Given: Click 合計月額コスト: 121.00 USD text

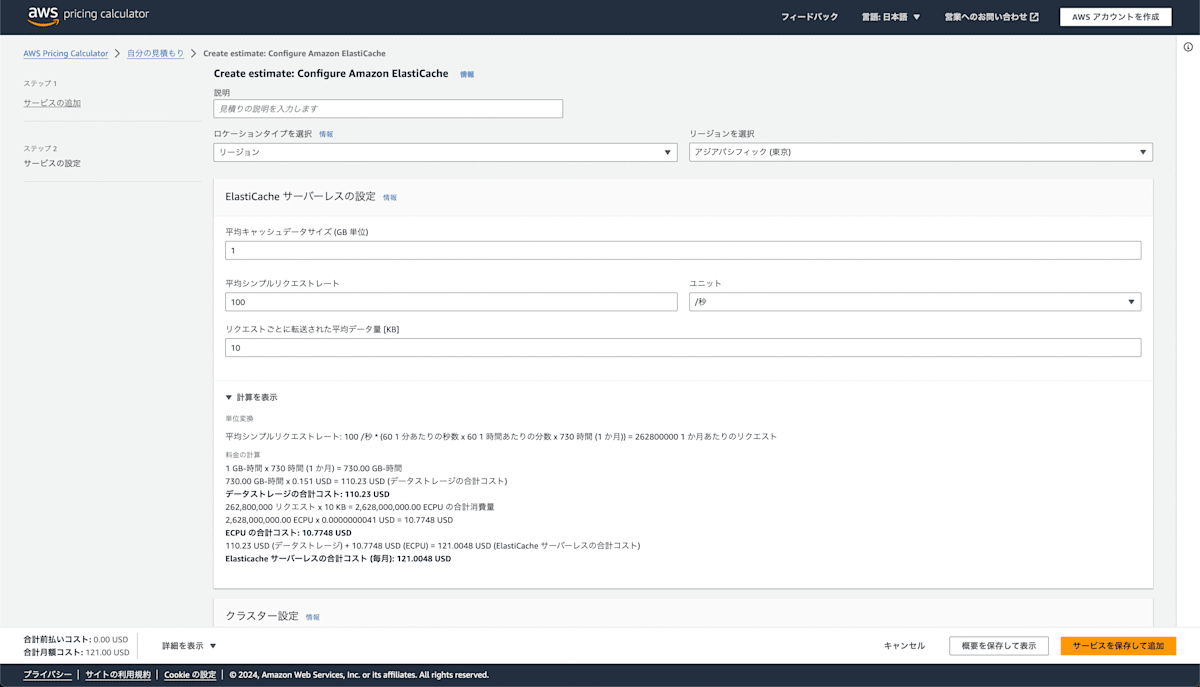Looking at the screenshot, I should tap(76, 652).
